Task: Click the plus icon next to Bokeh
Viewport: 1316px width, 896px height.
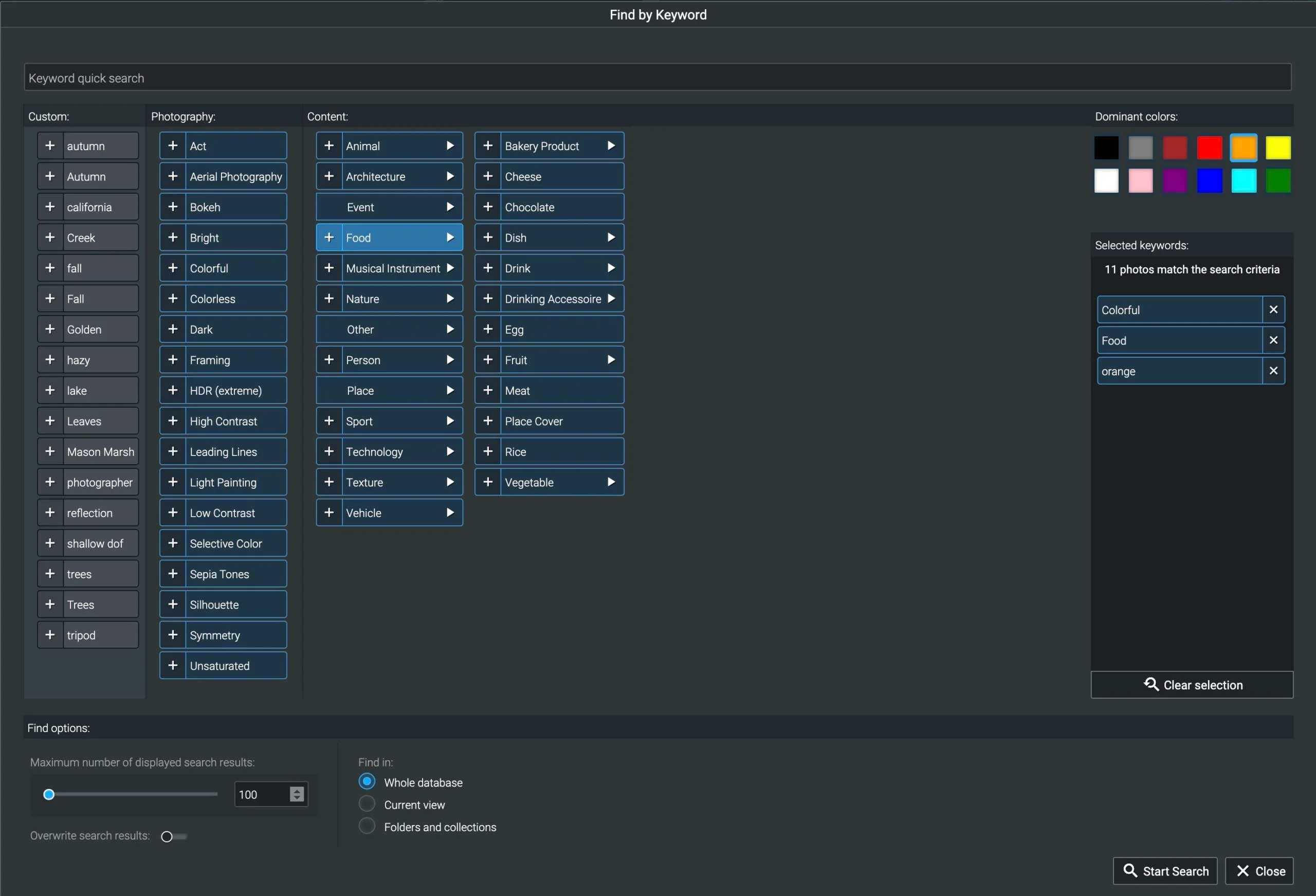Action: 173,207
